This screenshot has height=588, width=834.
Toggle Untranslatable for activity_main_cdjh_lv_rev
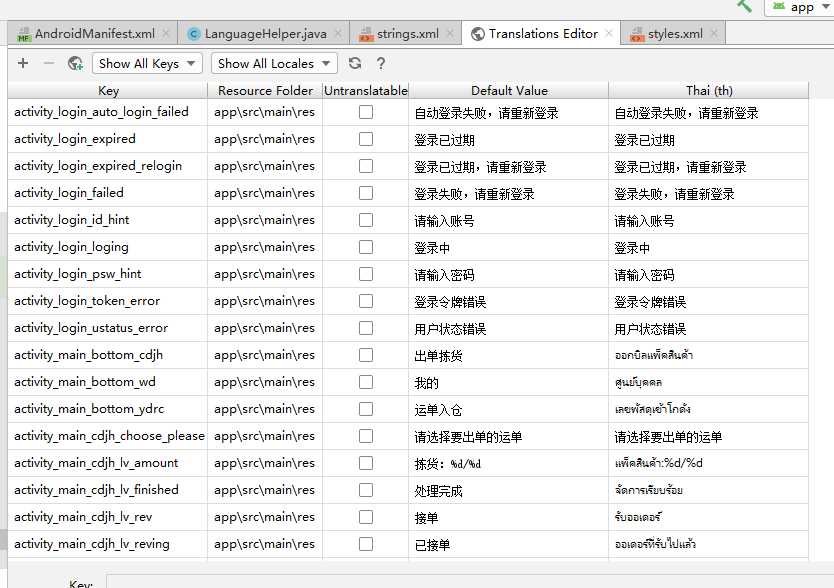[x=366, y=517]
